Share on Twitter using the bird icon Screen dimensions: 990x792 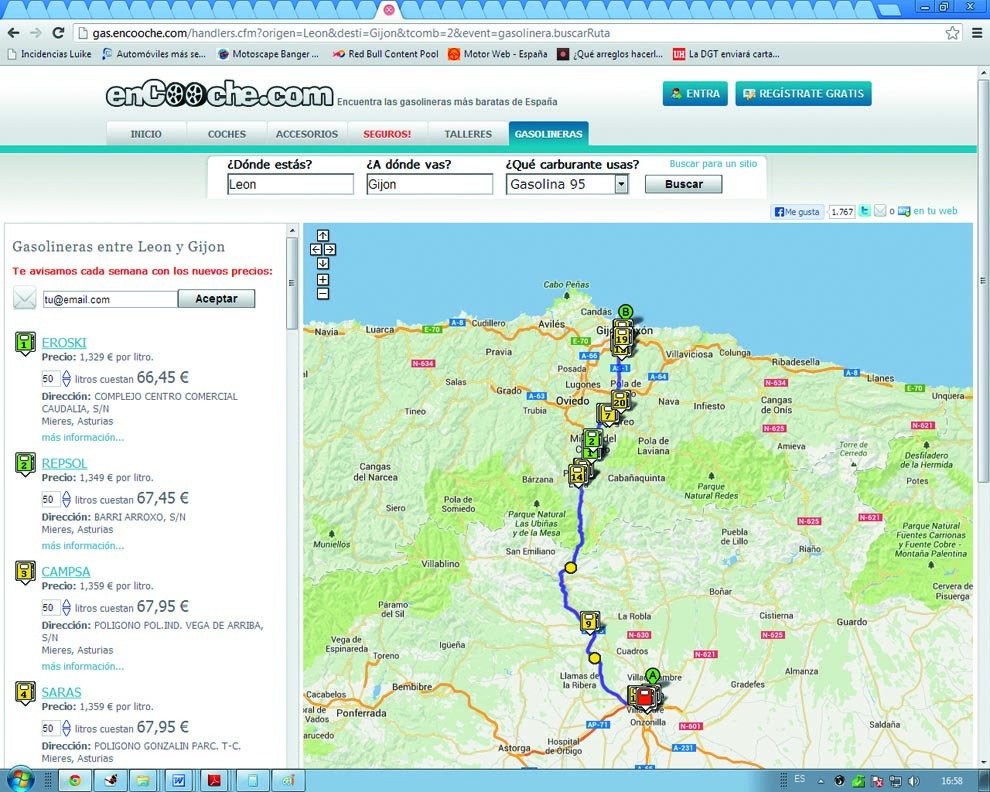coord(865,211)
